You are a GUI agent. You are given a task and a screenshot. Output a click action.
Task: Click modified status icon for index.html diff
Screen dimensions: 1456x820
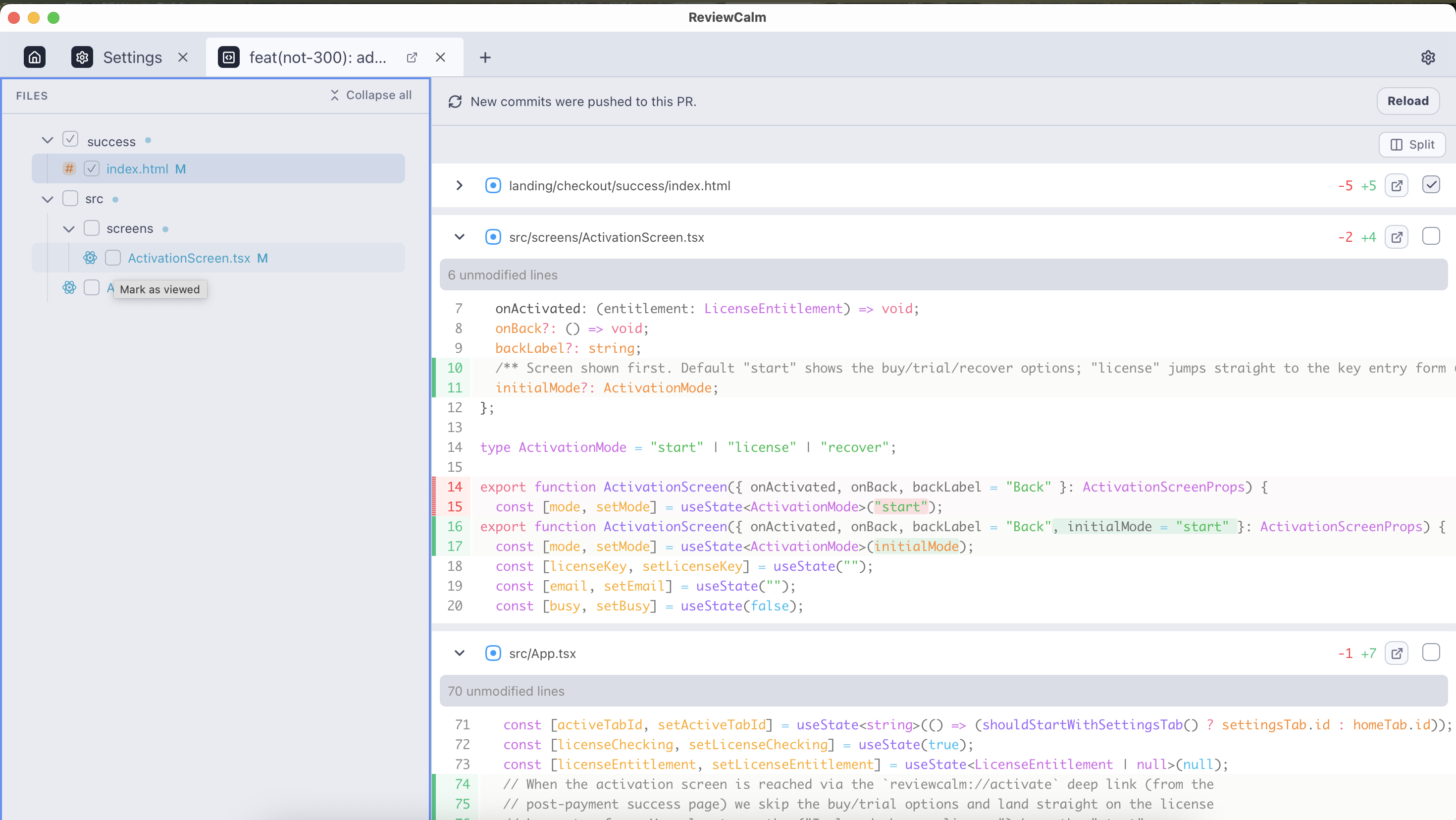click(x=493, y=185)
